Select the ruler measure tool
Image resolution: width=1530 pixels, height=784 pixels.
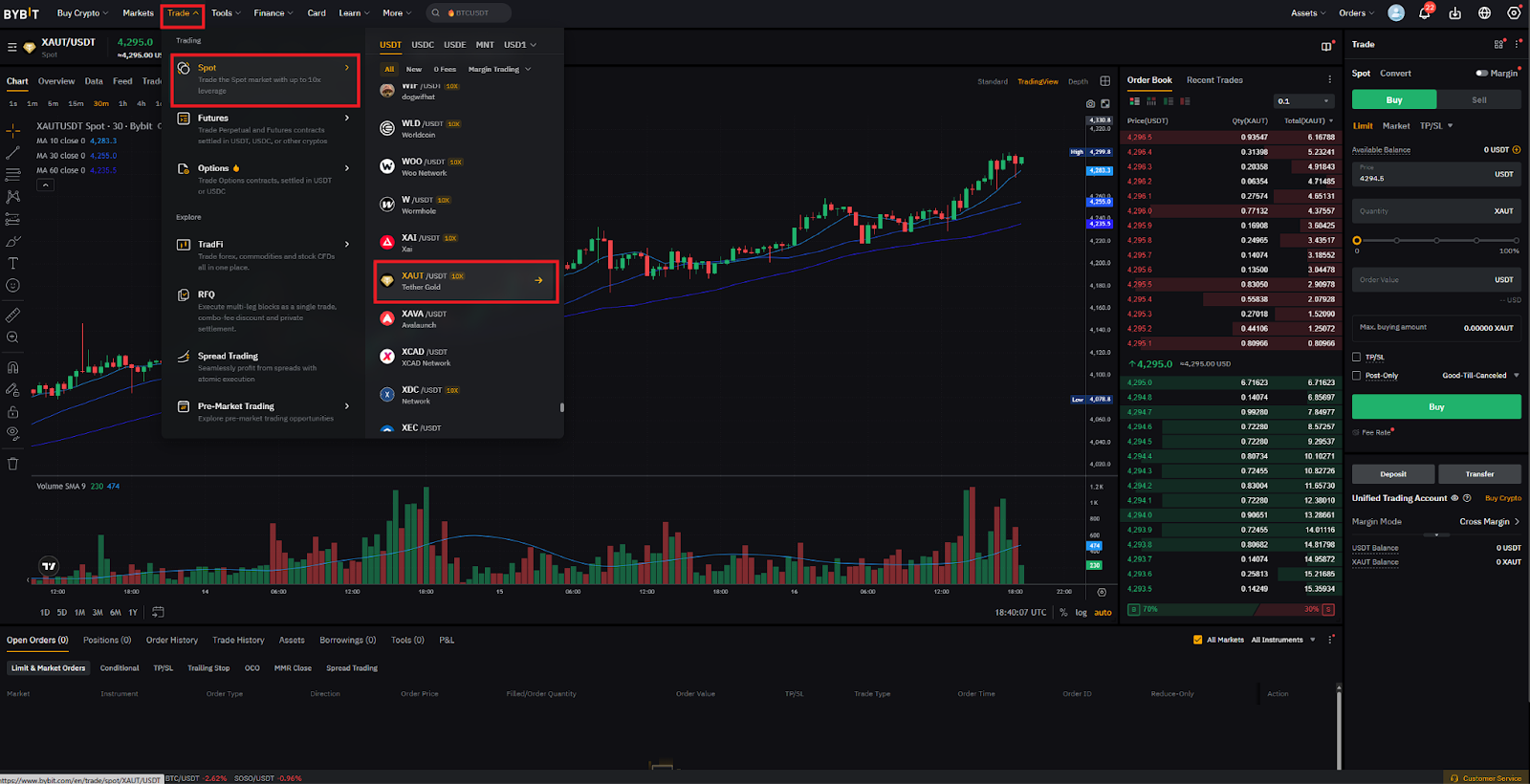pos(13,315)
